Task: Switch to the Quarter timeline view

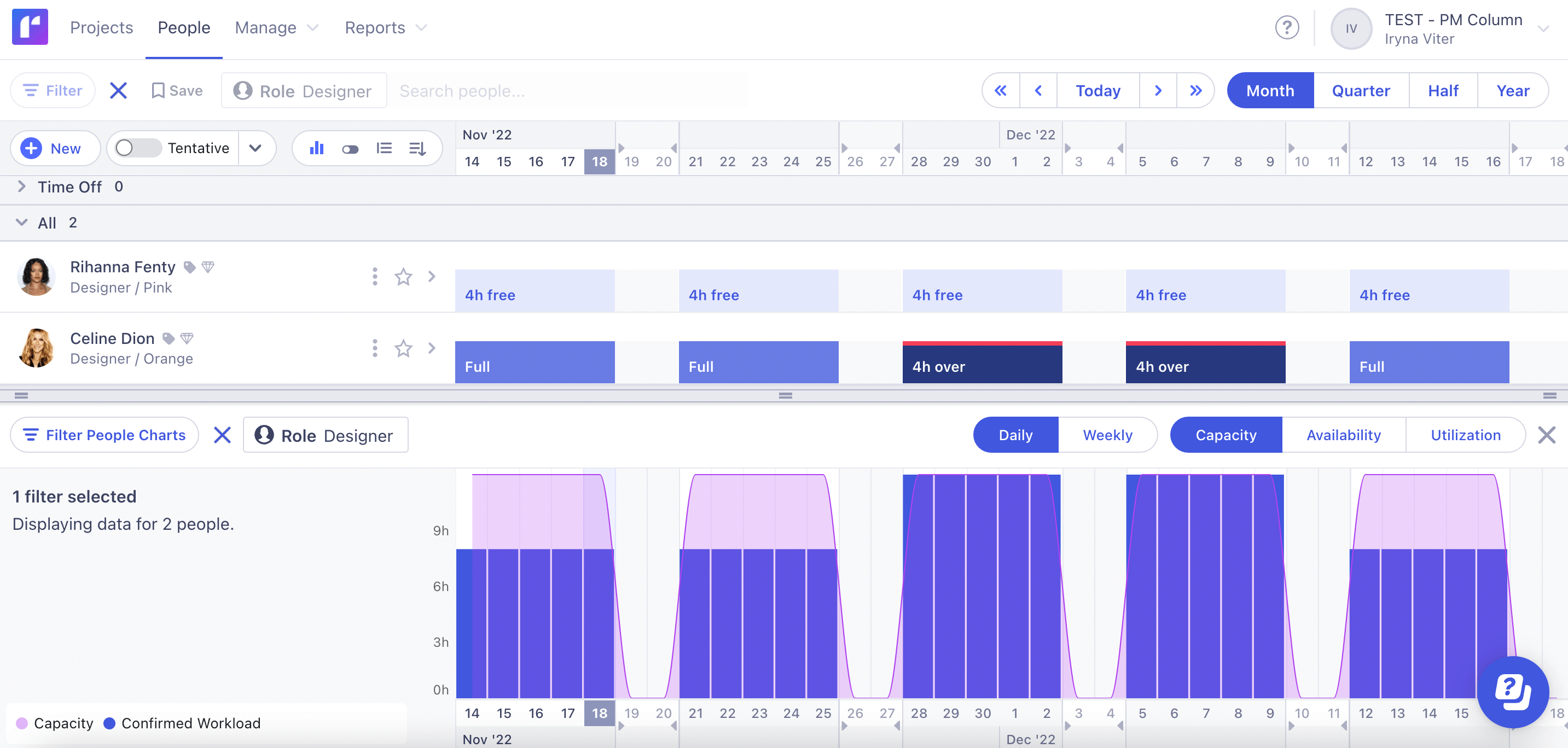Action: click(1361, 90)
